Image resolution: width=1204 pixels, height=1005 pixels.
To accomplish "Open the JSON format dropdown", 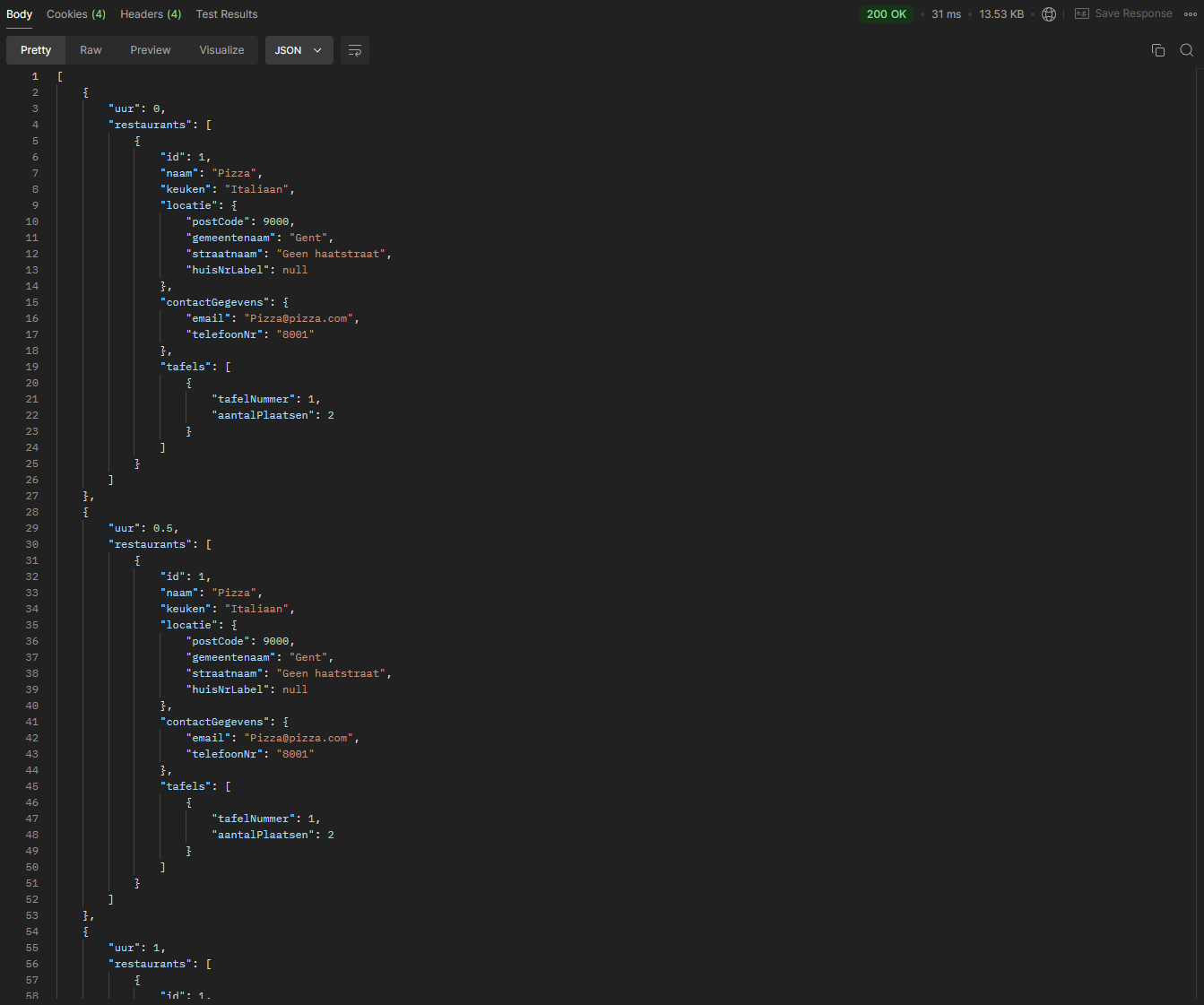I will tap(299, 50).
